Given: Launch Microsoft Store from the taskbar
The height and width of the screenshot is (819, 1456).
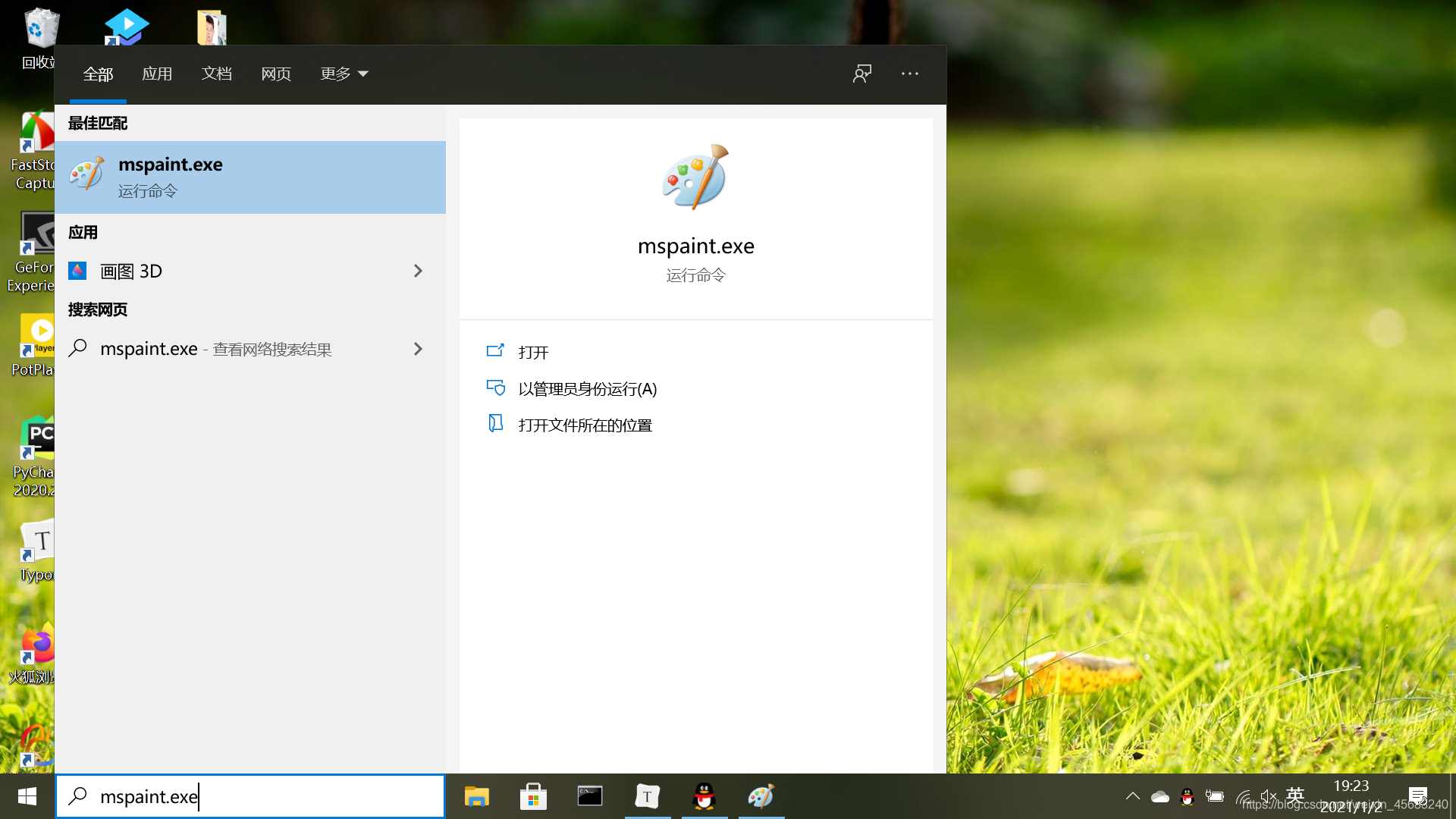Looking at the screenshot, I should point(533,796).
